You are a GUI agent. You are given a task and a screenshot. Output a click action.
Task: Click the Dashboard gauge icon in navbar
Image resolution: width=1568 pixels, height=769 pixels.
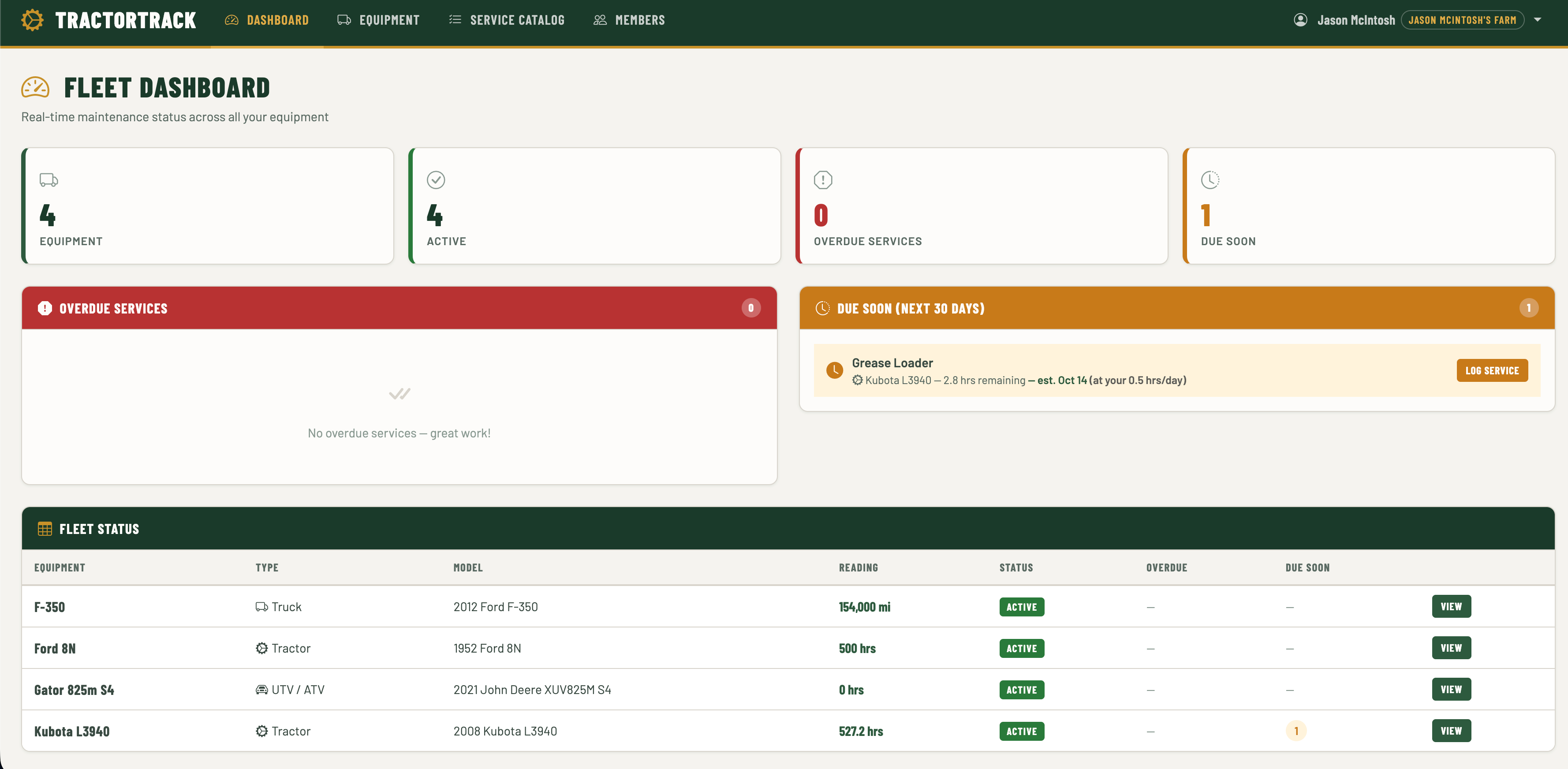point(231,20)
